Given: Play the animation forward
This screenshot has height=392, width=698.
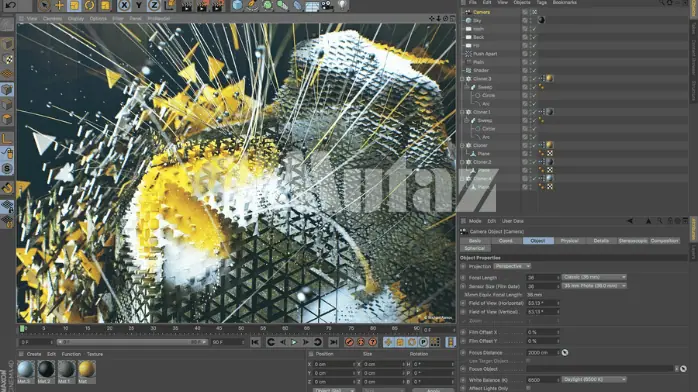Looking at the screenshot, I should 294,342.
